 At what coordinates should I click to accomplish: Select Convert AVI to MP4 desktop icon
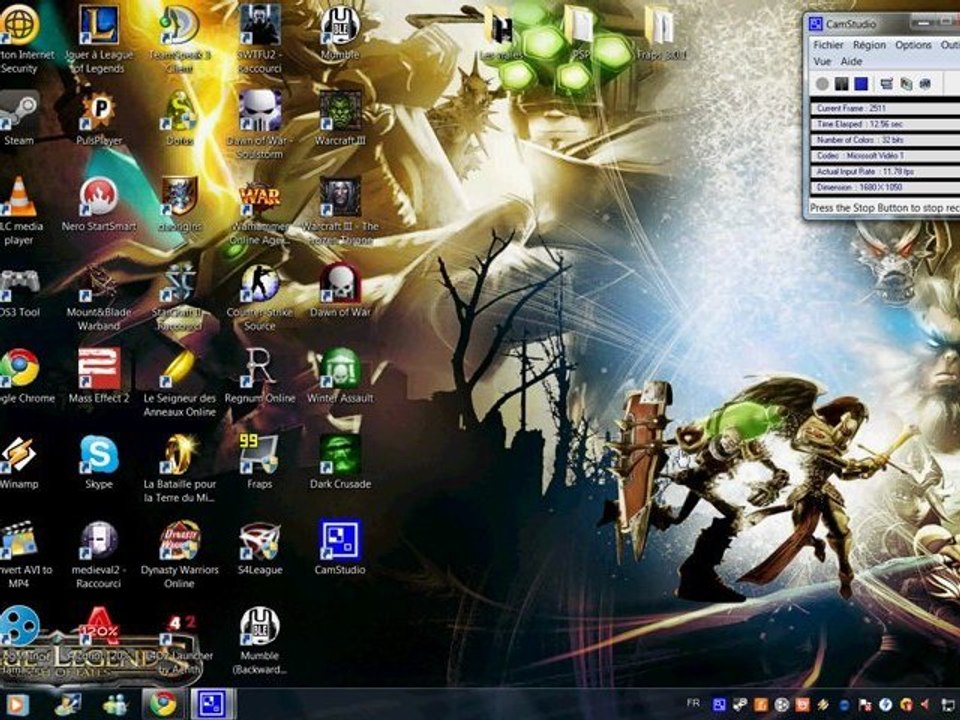[x=21, y=555]
